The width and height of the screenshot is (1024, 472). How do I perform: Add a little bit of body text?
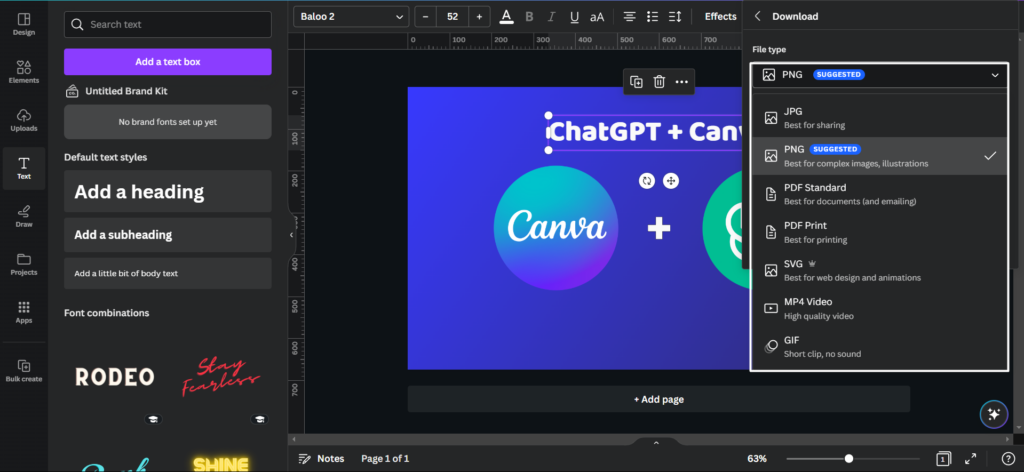point(168,274)
